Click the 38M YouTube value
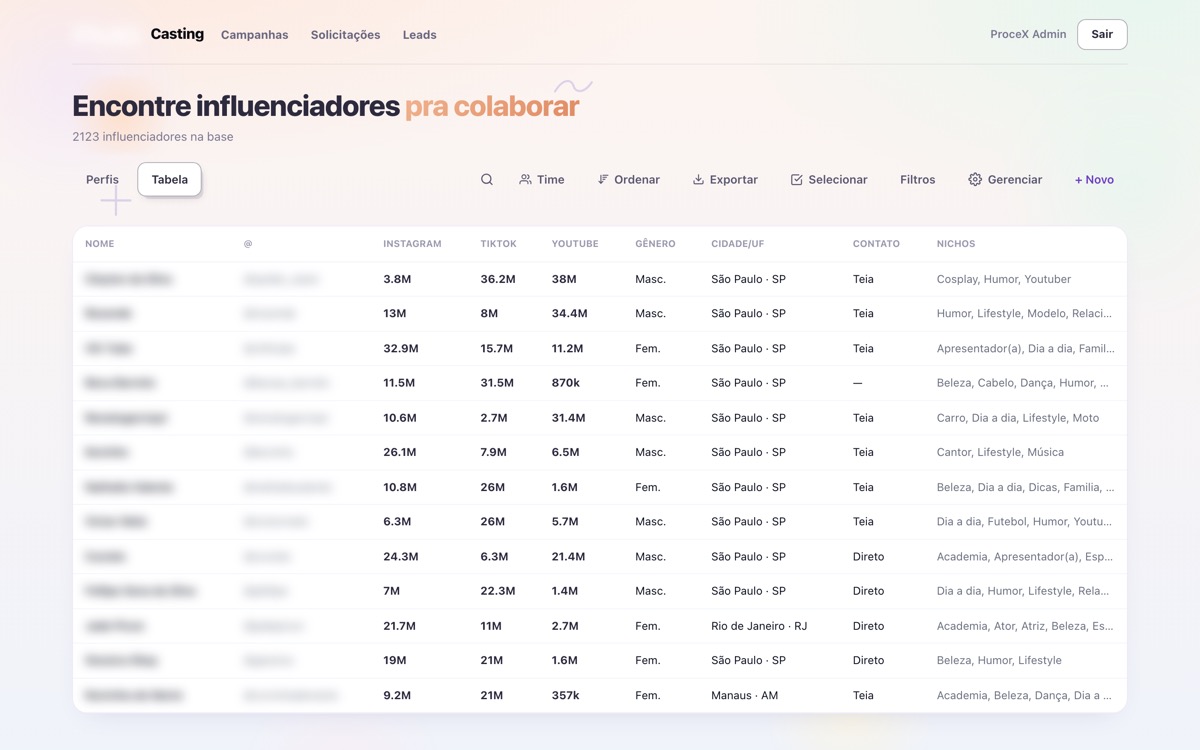Image resolution: width=1200 pixels, height=750 pixels. pyautogui.click(x=564, y=279)
